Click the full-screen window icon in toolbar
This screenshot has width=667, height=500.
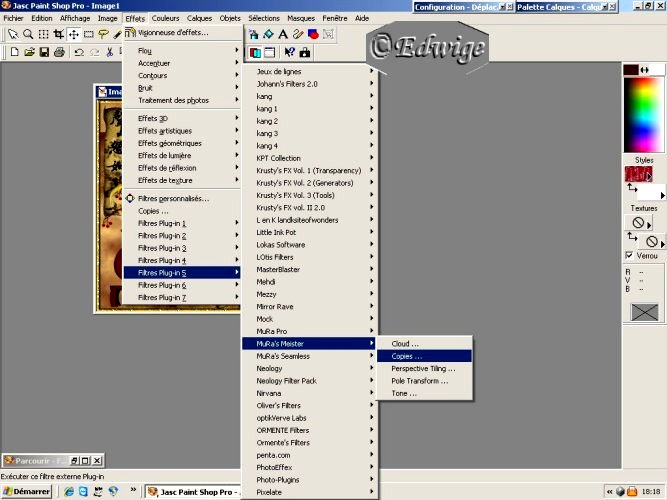pos(270,52)
